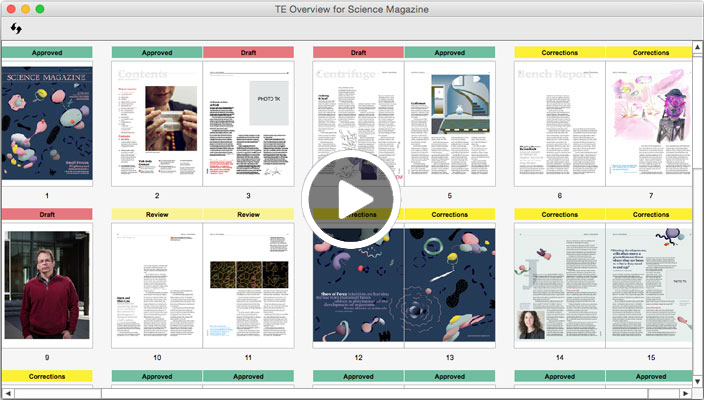
Task: Click vertical scrollbar down arrow
Action: coord(697,382)
